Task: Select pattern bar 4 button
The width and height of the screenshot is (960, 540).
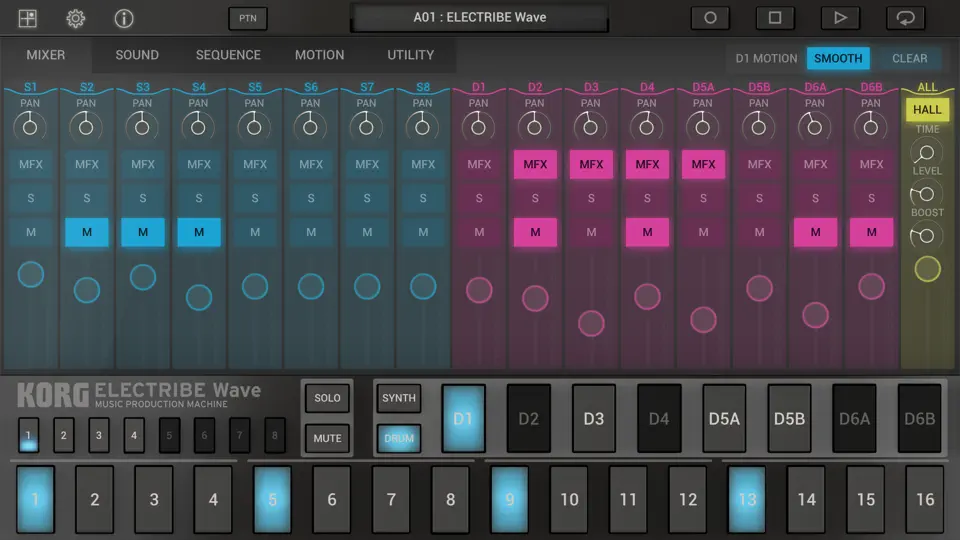Action: coord(134,435)
